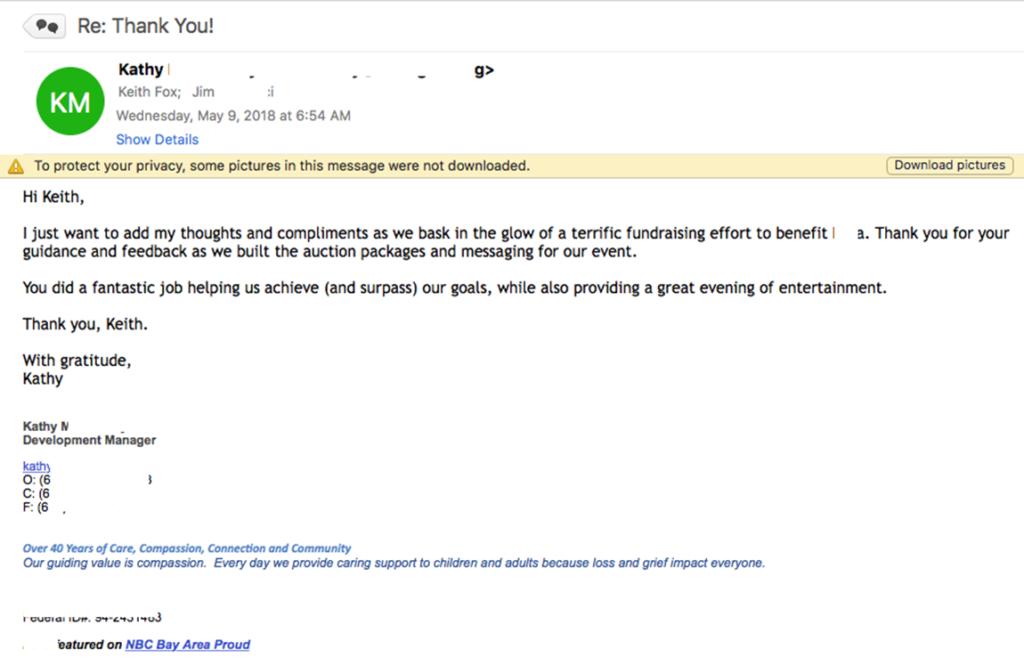The height and width of the screenshot is (666, 1024).
Task: Click the paragraph starting You did a fantastic job
Action: 455,288
